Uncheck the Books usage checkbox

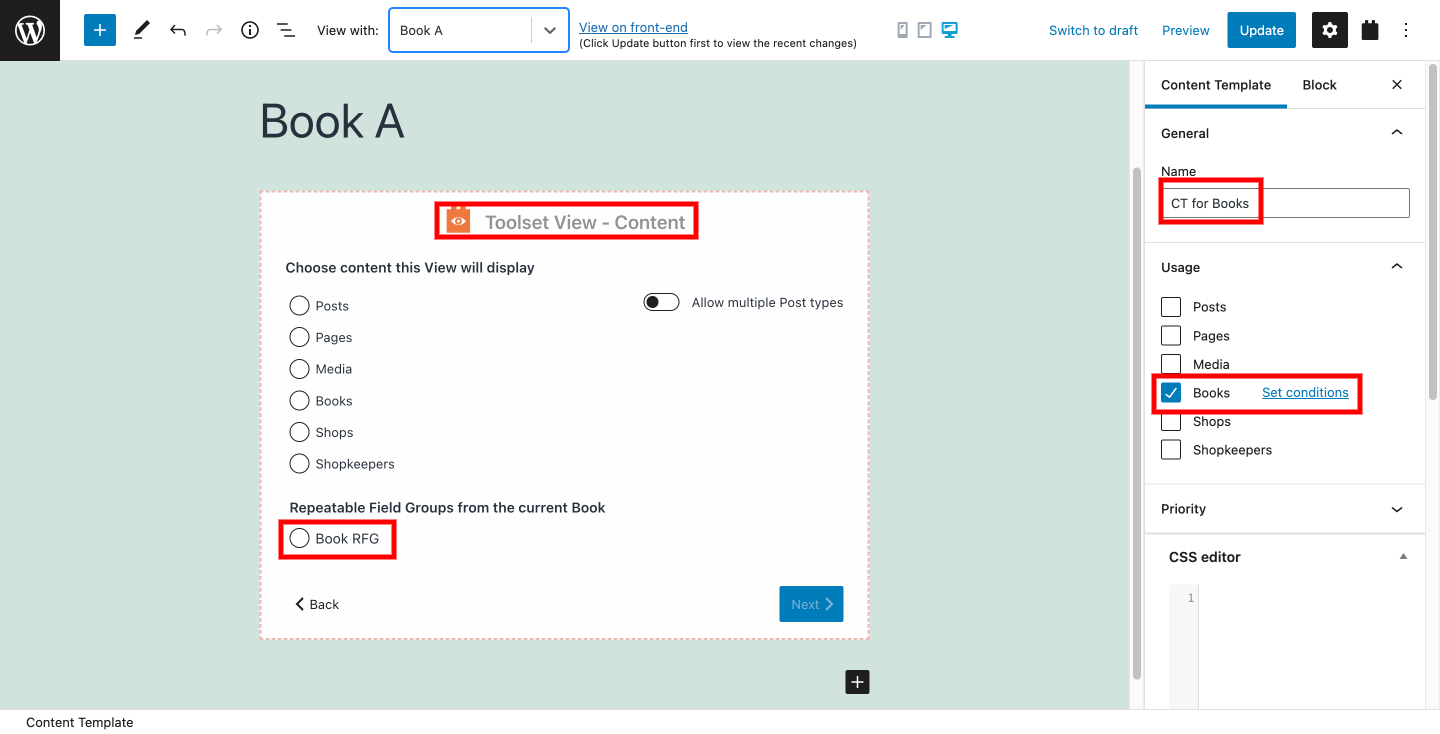point(1171,393)
